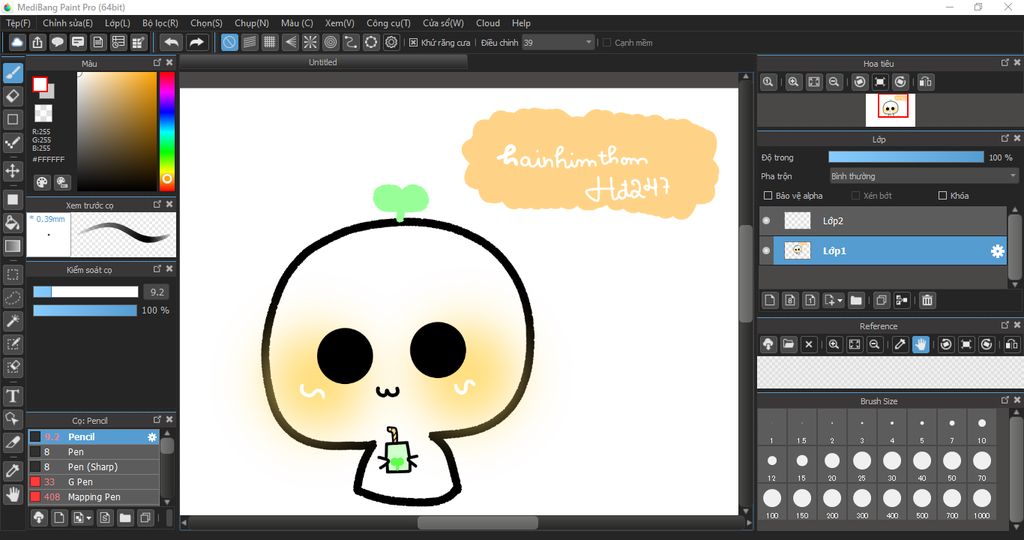Select the Move tool
Image resolution: width=1024 pixels, height=540 pixels.
click(13, 171)
